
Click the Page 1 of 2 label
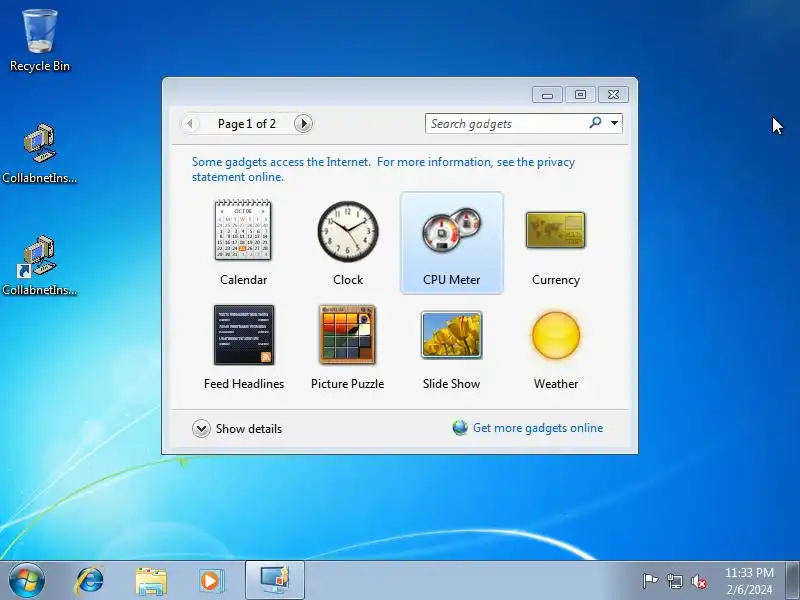247,124
